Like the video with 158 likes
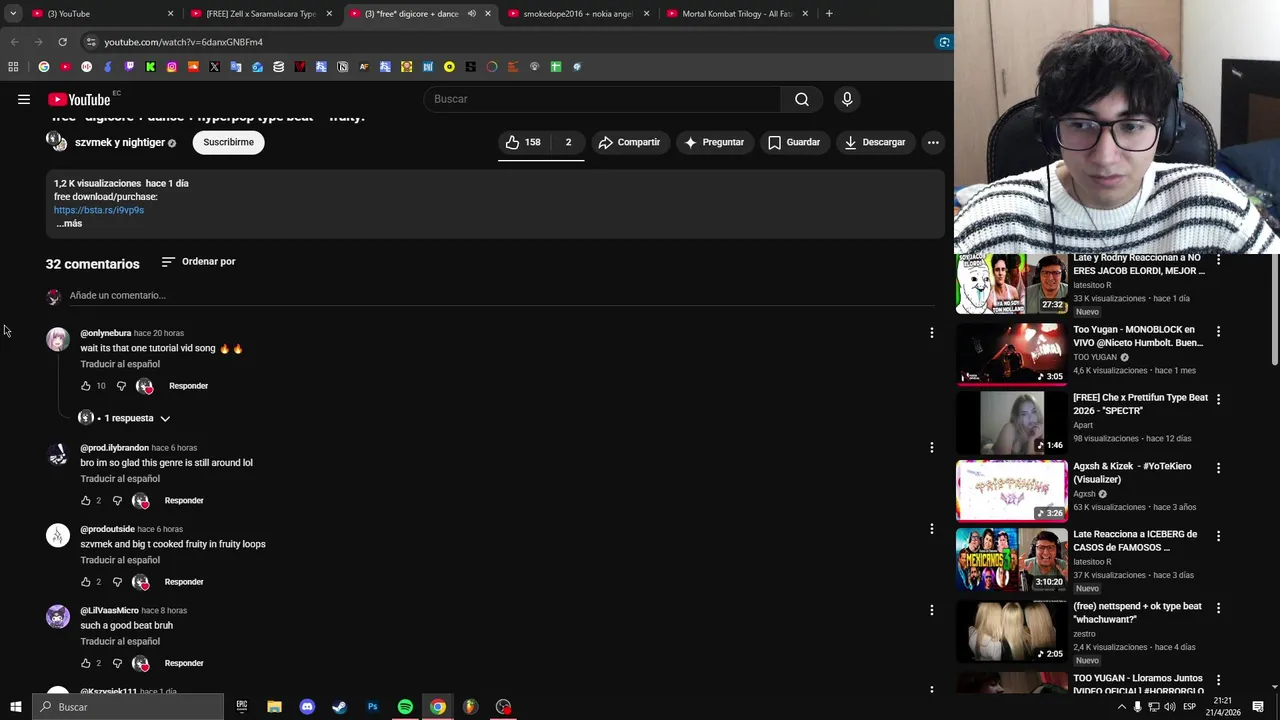This screenshot has height=720, width=1280. [x=525, y=142]
